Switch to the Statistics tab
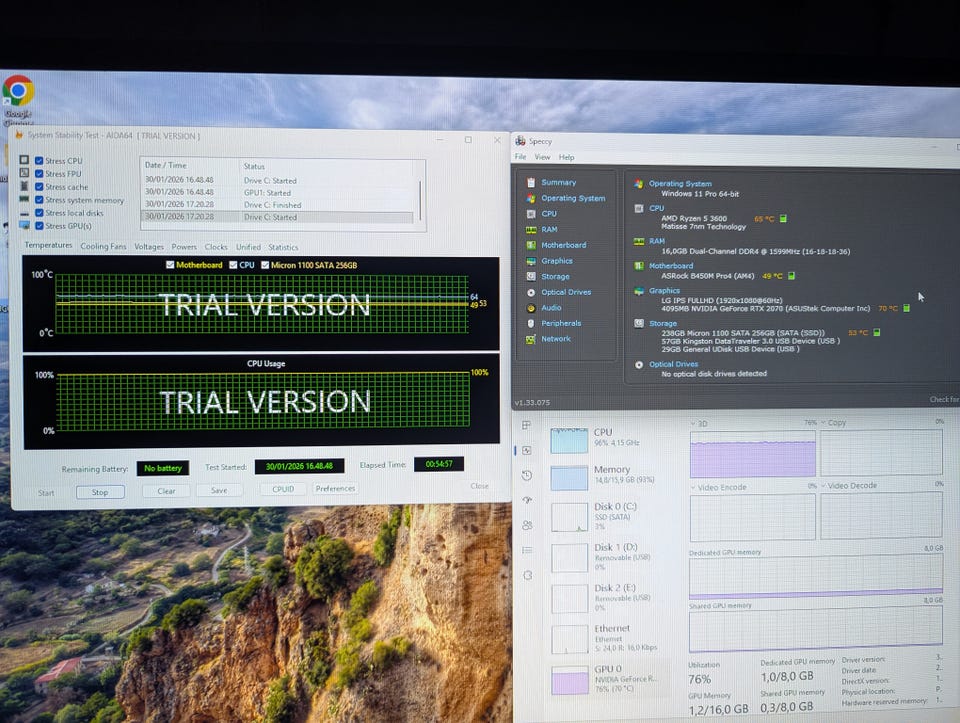 283,247
